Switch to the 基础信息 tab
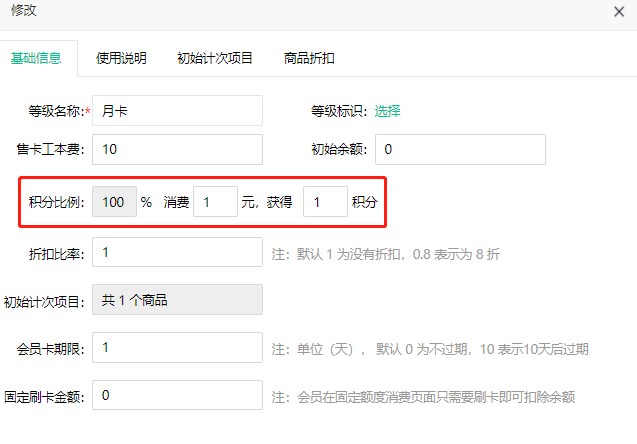Viewport: 637px width, 444px height. [36, 58]
